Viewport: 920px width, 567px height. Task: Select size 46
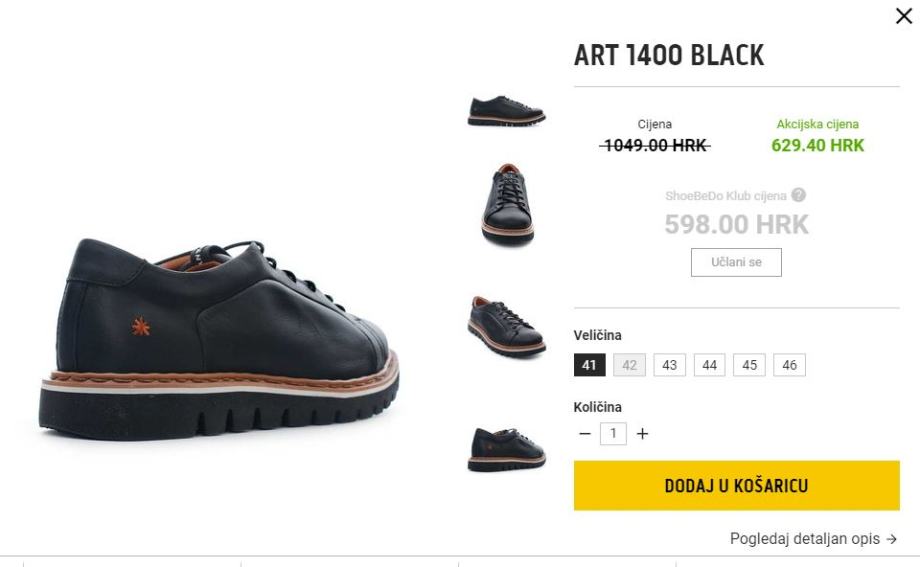(790, 365)
